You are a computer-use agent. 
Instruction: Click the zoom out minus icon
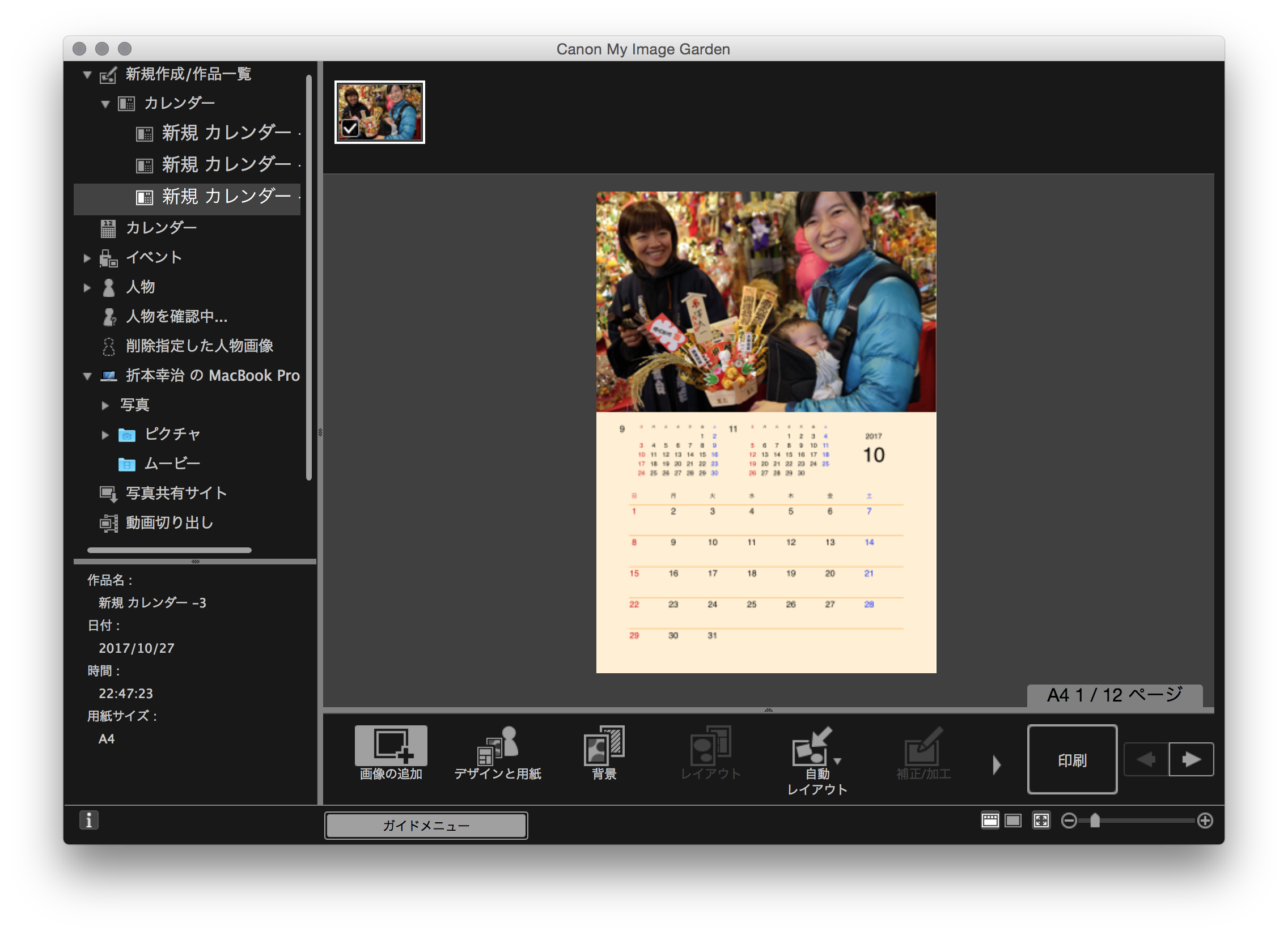tap(1069, 821)
